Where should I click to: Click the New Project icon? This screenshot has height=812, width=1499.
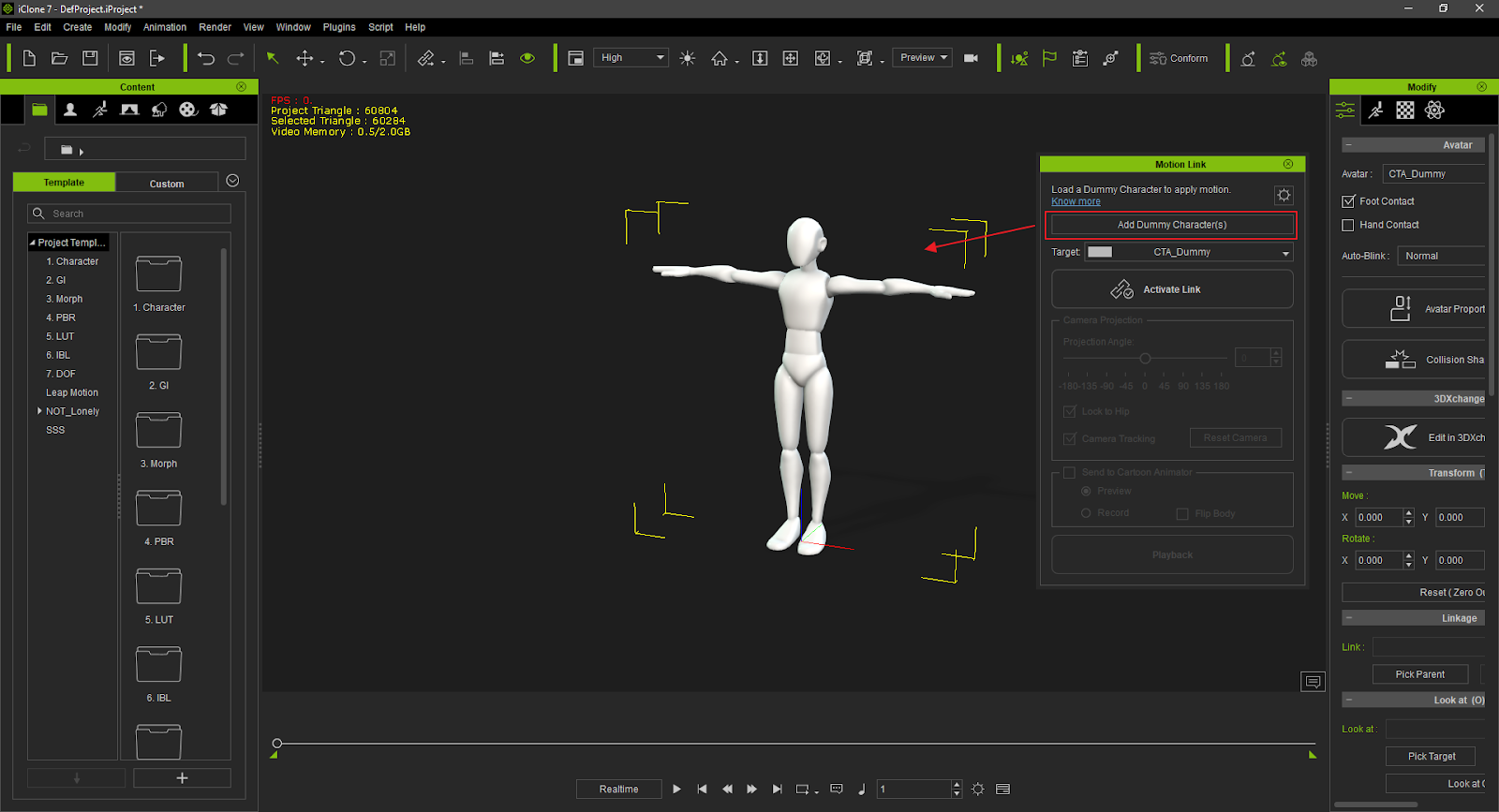tap(29, 58)
